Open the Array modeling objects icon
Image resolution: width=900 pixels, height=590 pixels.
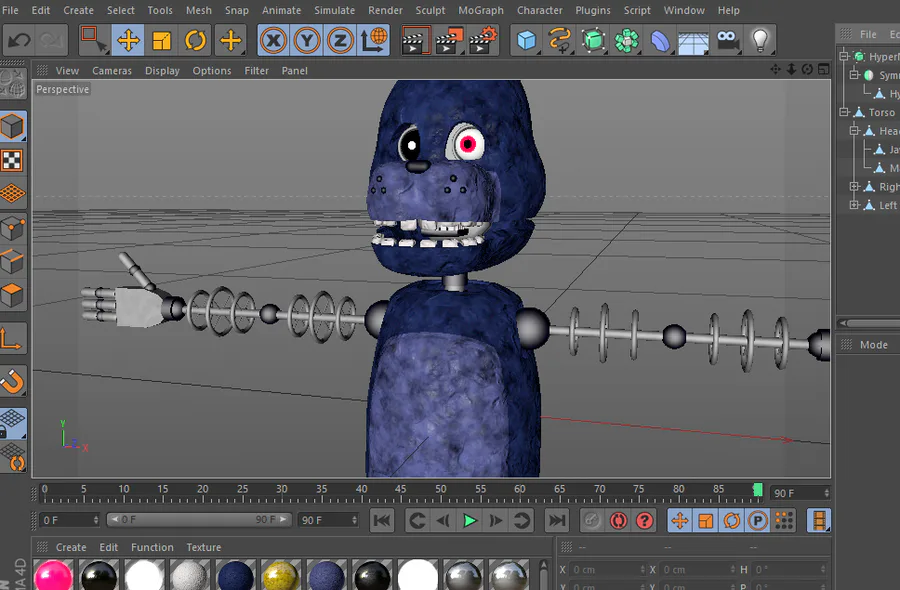(x=627, y=41)
